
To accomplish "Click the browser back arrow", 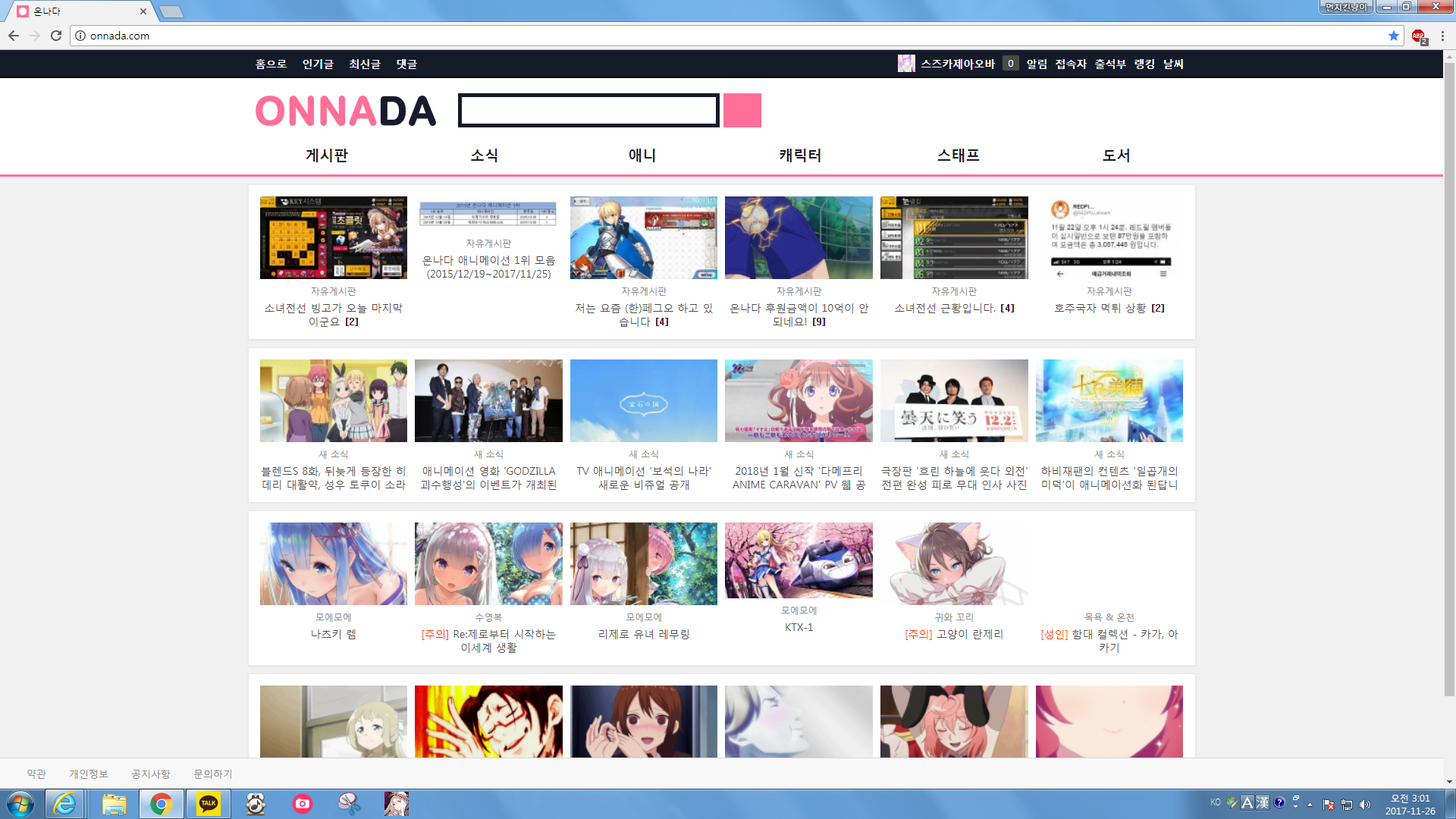I will 14,36.
